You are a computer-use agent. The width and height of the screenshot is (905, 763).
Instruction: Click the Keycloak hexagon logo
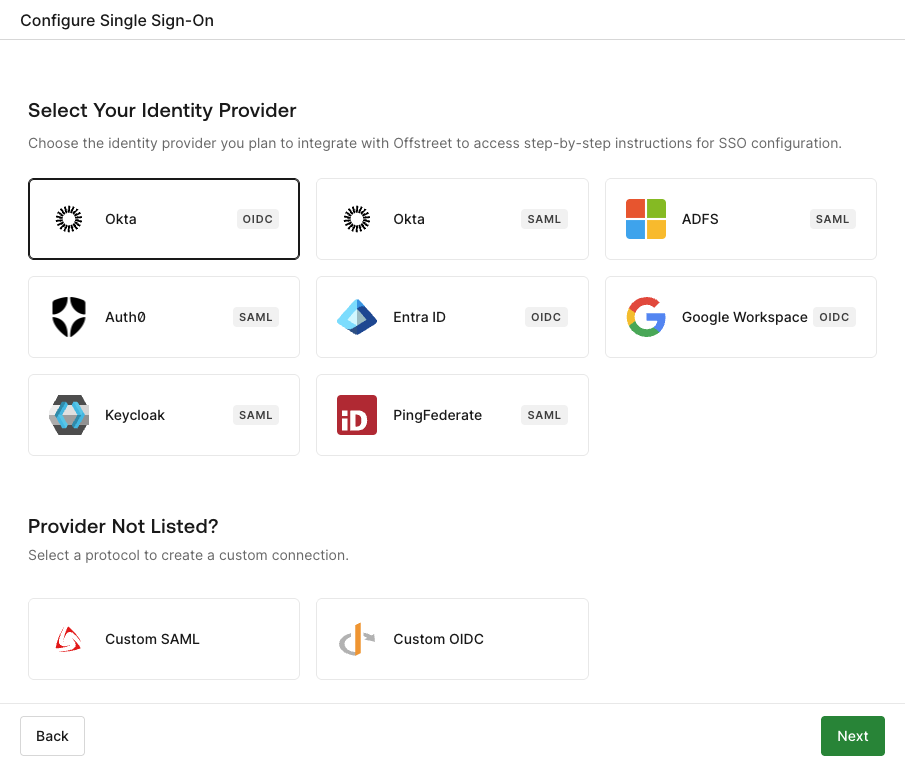click(69, 415)
